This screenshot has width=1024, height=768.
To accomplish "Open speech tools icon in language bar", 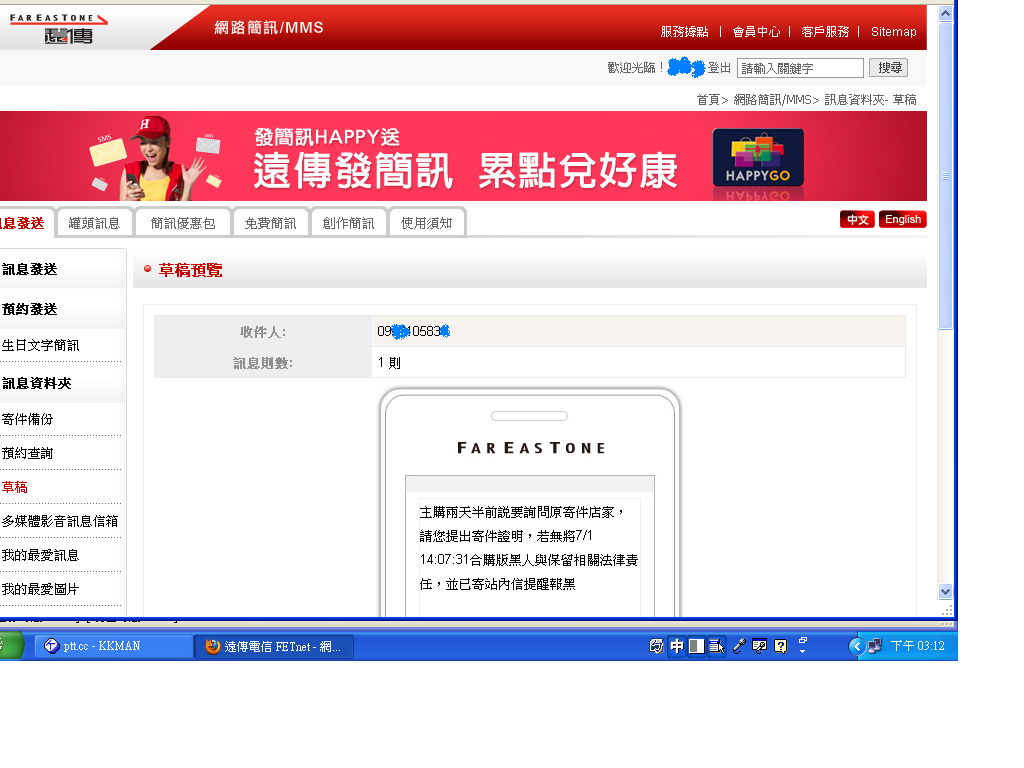I will [760, 646].
